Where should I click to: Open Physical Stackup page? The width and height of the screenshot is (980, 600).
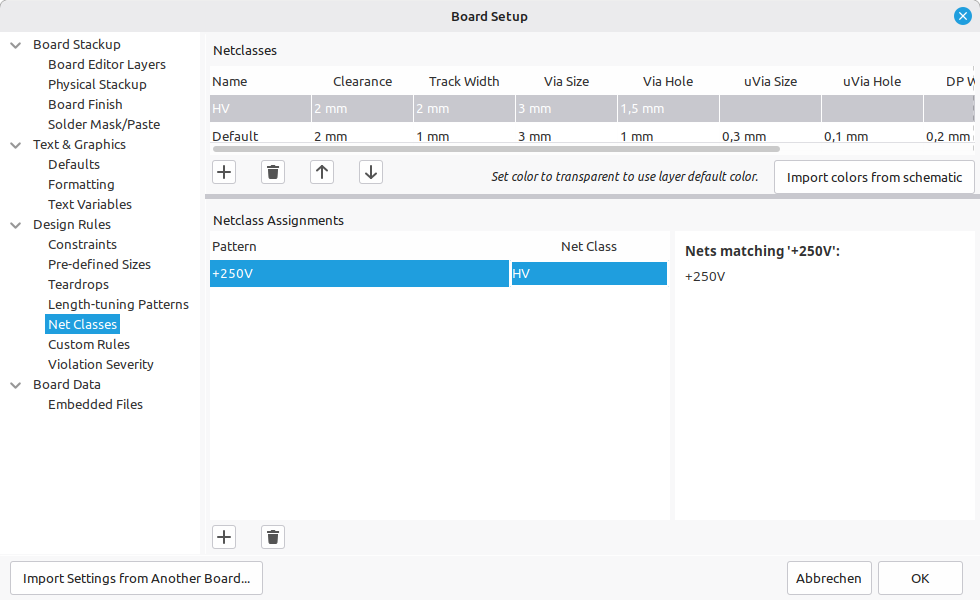tap(98, 84)
